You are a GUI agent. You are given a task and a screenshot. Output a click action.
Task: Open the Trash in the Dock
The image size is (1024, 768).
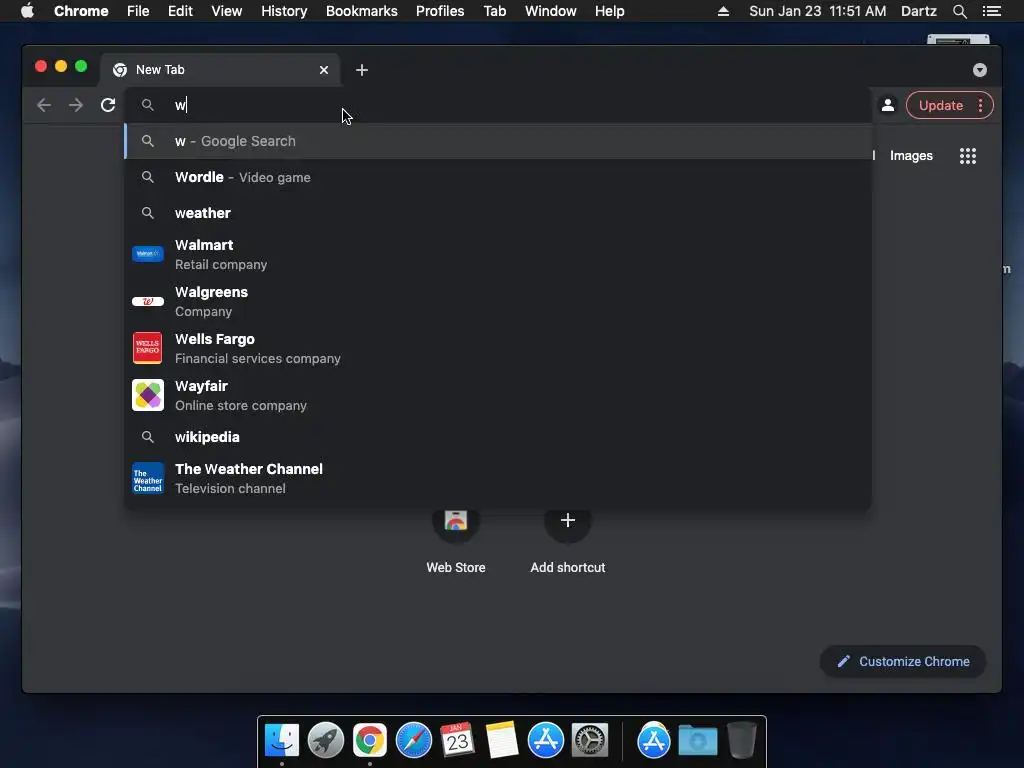pos(742,740)
